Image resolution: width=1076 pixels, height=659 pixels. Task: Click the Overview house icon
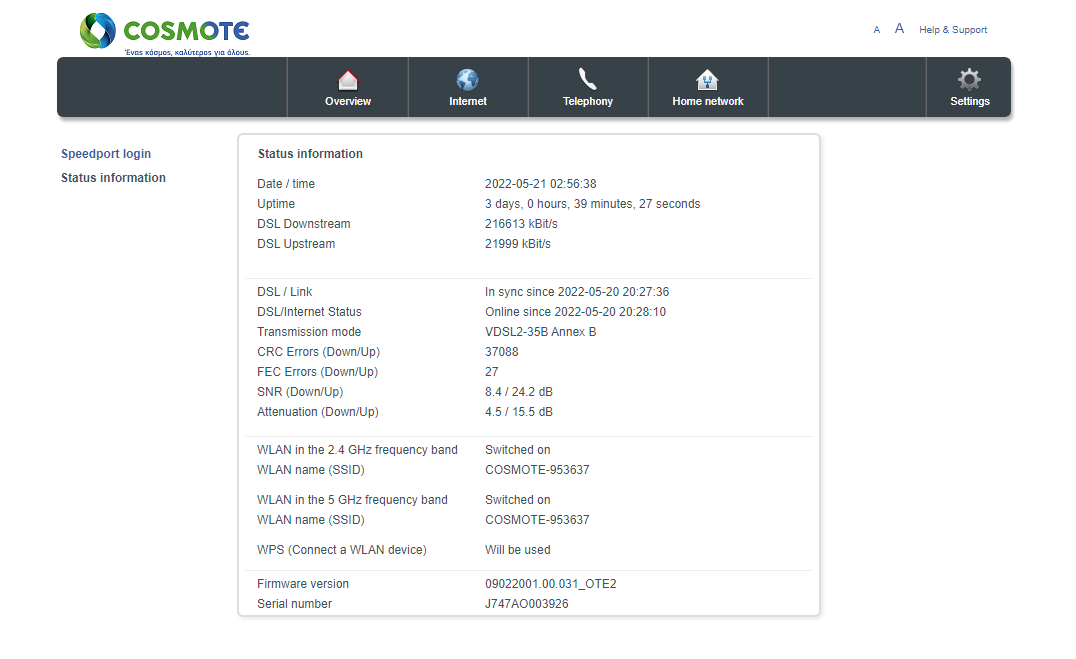(x=348, y=80)
